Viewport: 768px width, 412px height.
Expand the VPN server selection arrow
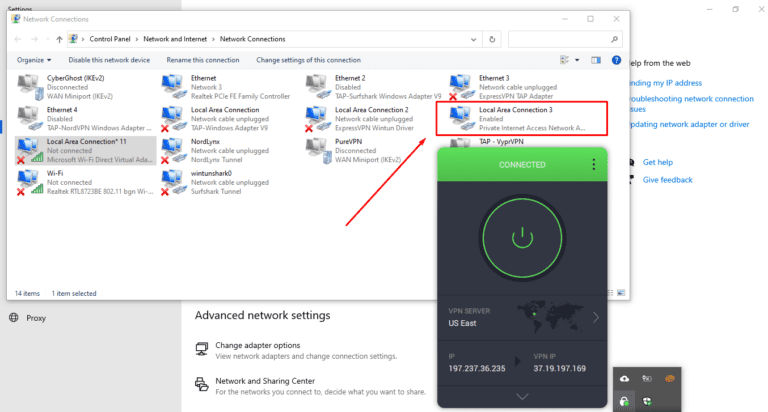tap(597, 317)
